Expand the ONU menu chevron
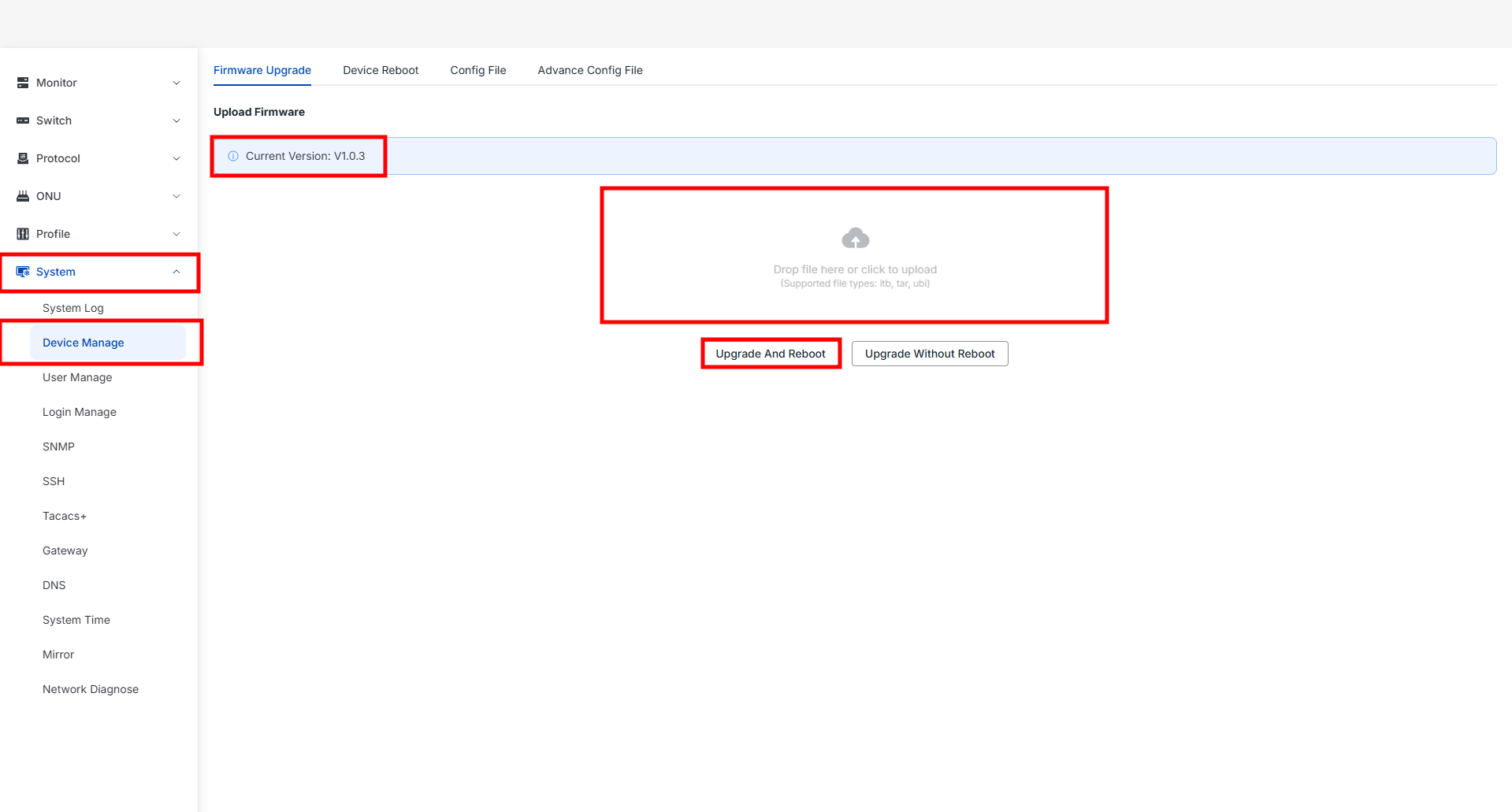This screenshot has height=812, width=1512. [176, 196]
